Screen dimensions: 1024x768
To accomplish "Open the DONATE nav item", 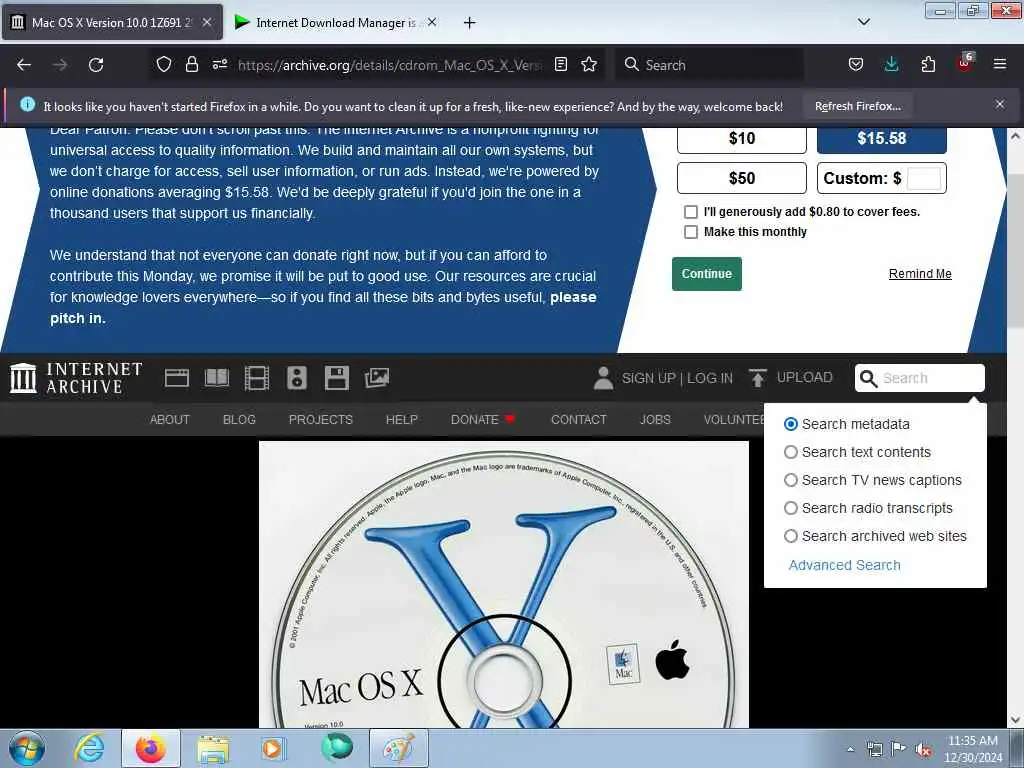I will pyautogui.click(x=483, y=419).
